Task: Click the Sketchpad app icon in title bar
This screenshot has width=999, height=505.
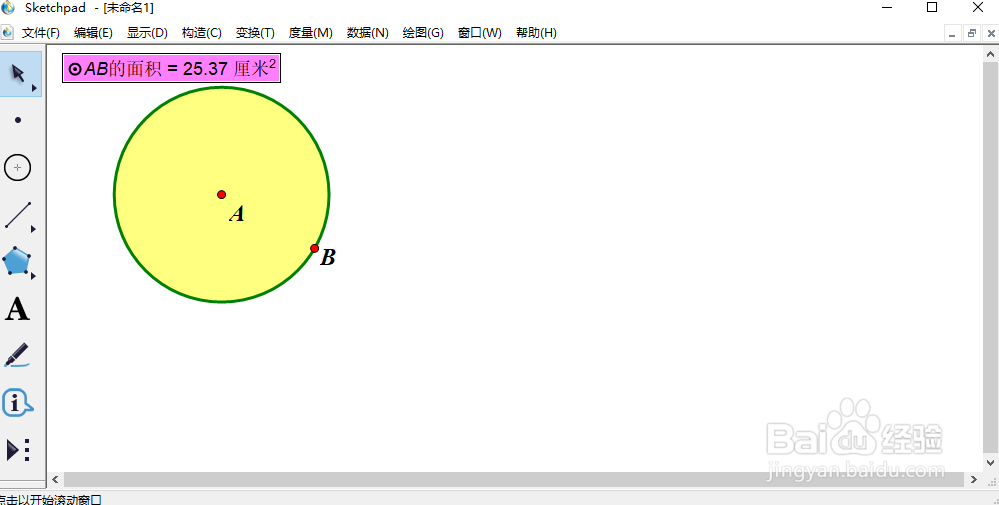Action: click(8, 8)
